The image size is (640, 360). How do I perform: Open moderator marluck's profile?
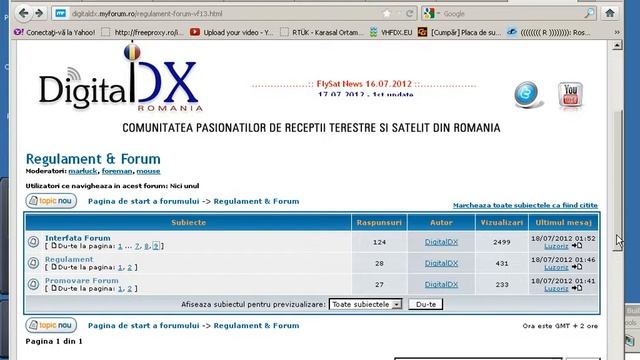[83, 171]
